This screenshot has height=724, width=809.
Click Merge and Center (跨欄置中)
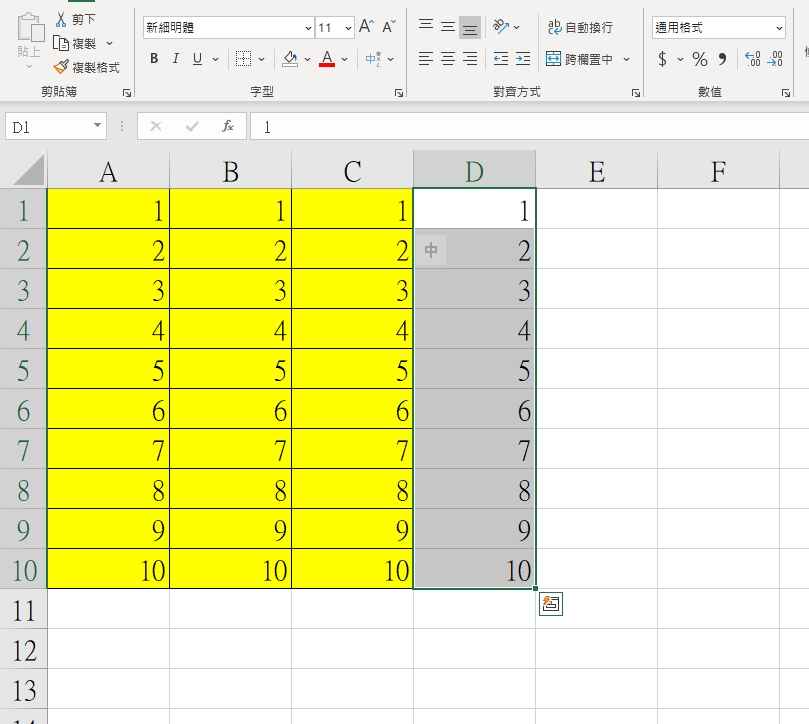pos(580,59)
